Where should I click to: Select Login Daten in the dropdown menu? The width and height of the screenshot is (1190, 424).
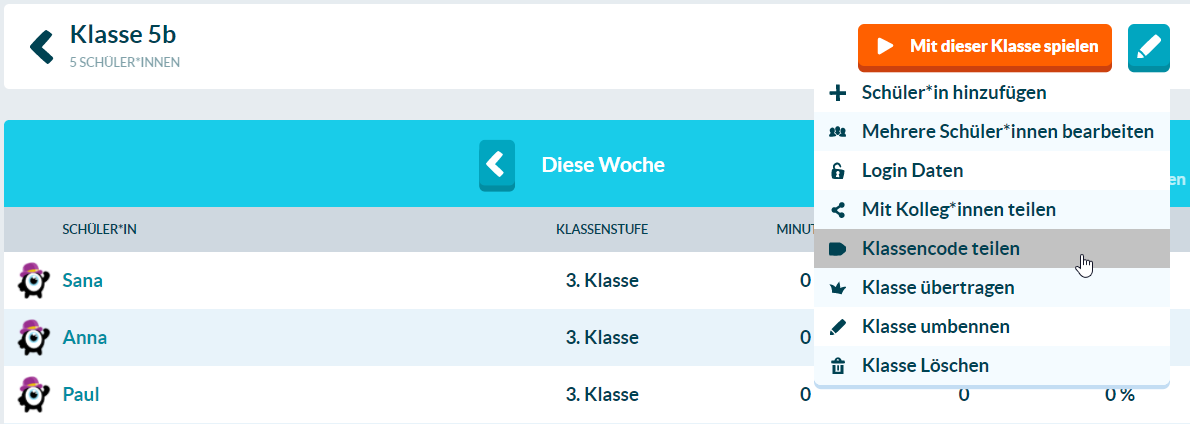(991, 171)
